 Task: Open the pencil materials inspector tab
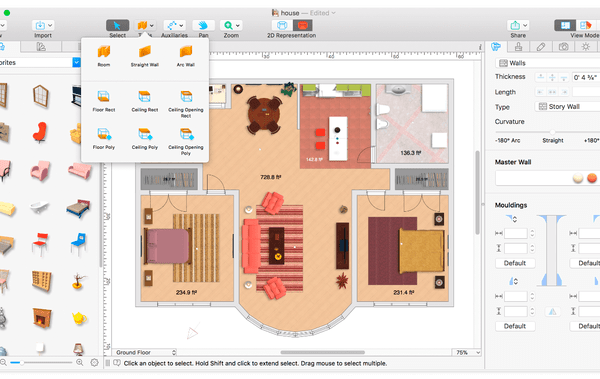[541, 47]
